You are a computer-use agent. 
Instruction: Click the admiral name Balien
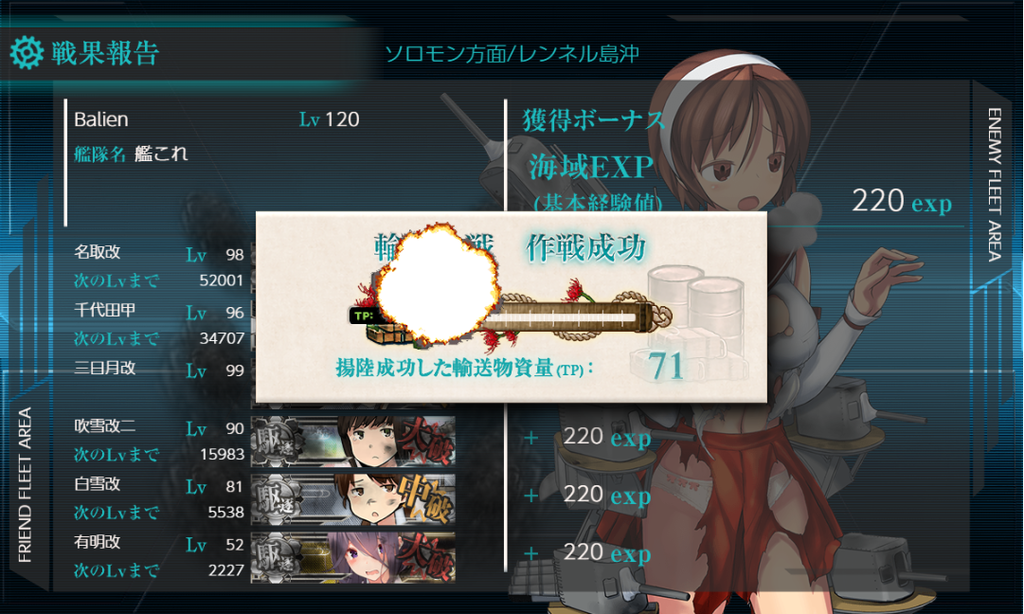click(x=101, y=120)
